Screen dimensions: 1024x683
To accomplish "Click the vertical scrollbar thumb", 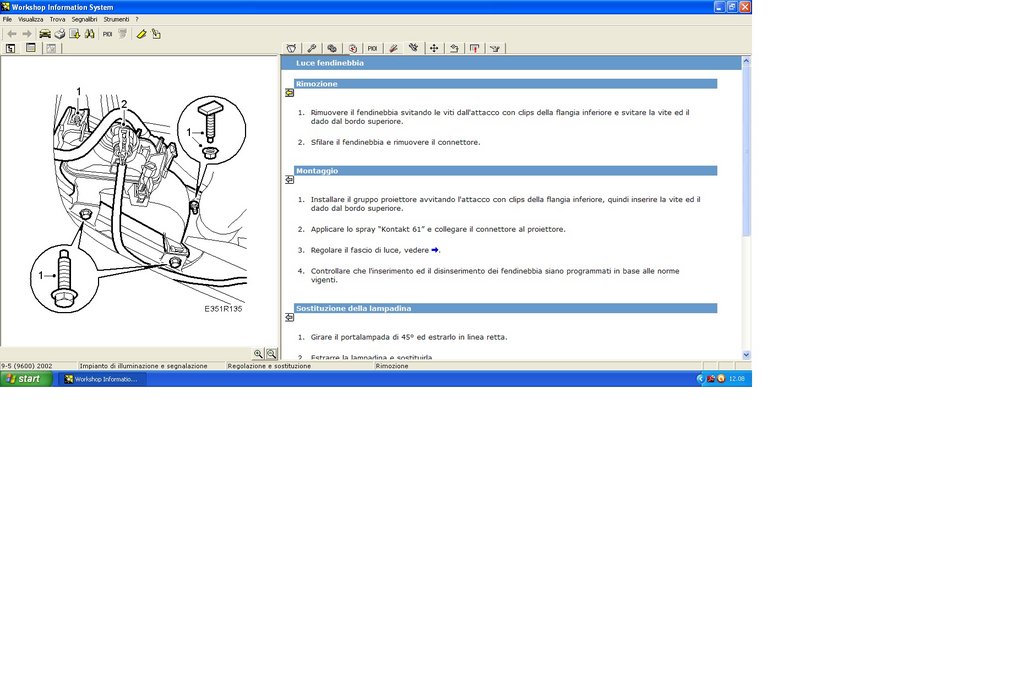I will (x=746, y=151).
